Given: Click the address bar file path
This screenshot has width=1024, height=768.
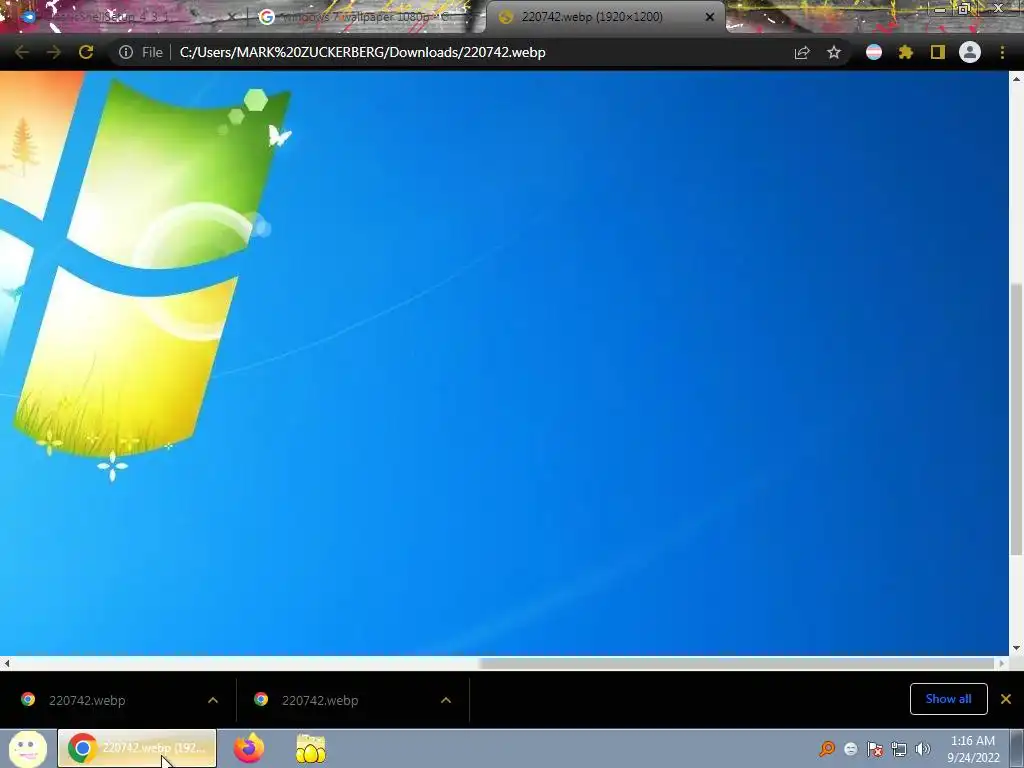Looking at the screenshot, I should pyautogui.click(x=362, y=52).
